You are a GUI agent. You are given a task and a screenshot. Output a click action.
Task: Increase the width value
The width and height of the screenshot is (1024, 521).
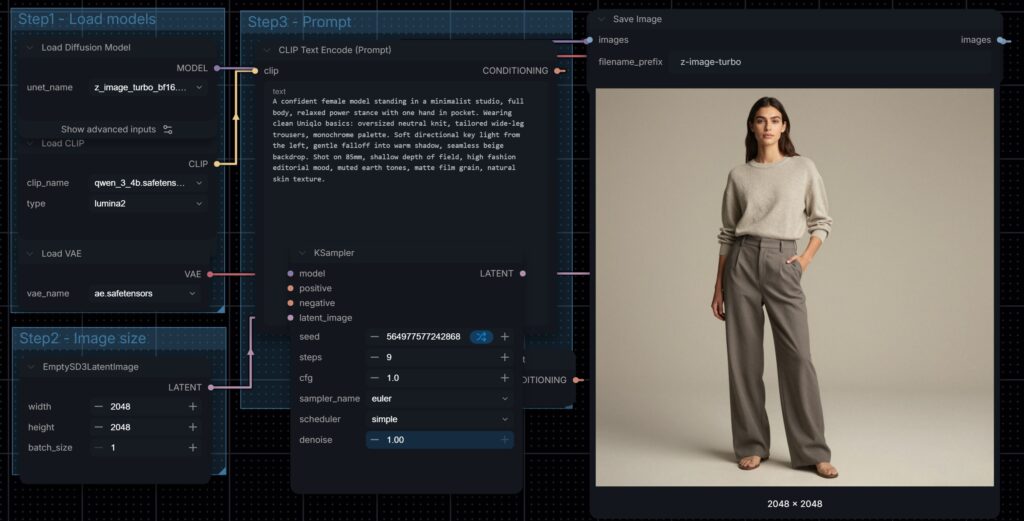[x=193, y=407]
